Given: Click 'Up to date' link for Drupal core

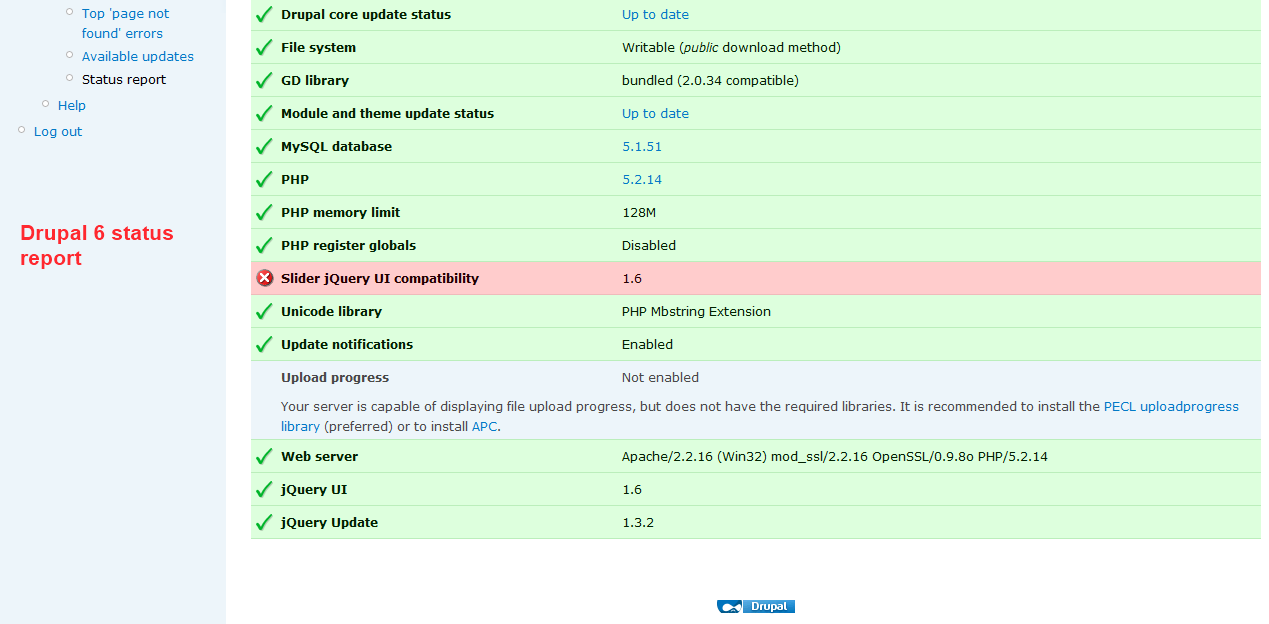Looking at the screenshot, I should coord(655,15).
